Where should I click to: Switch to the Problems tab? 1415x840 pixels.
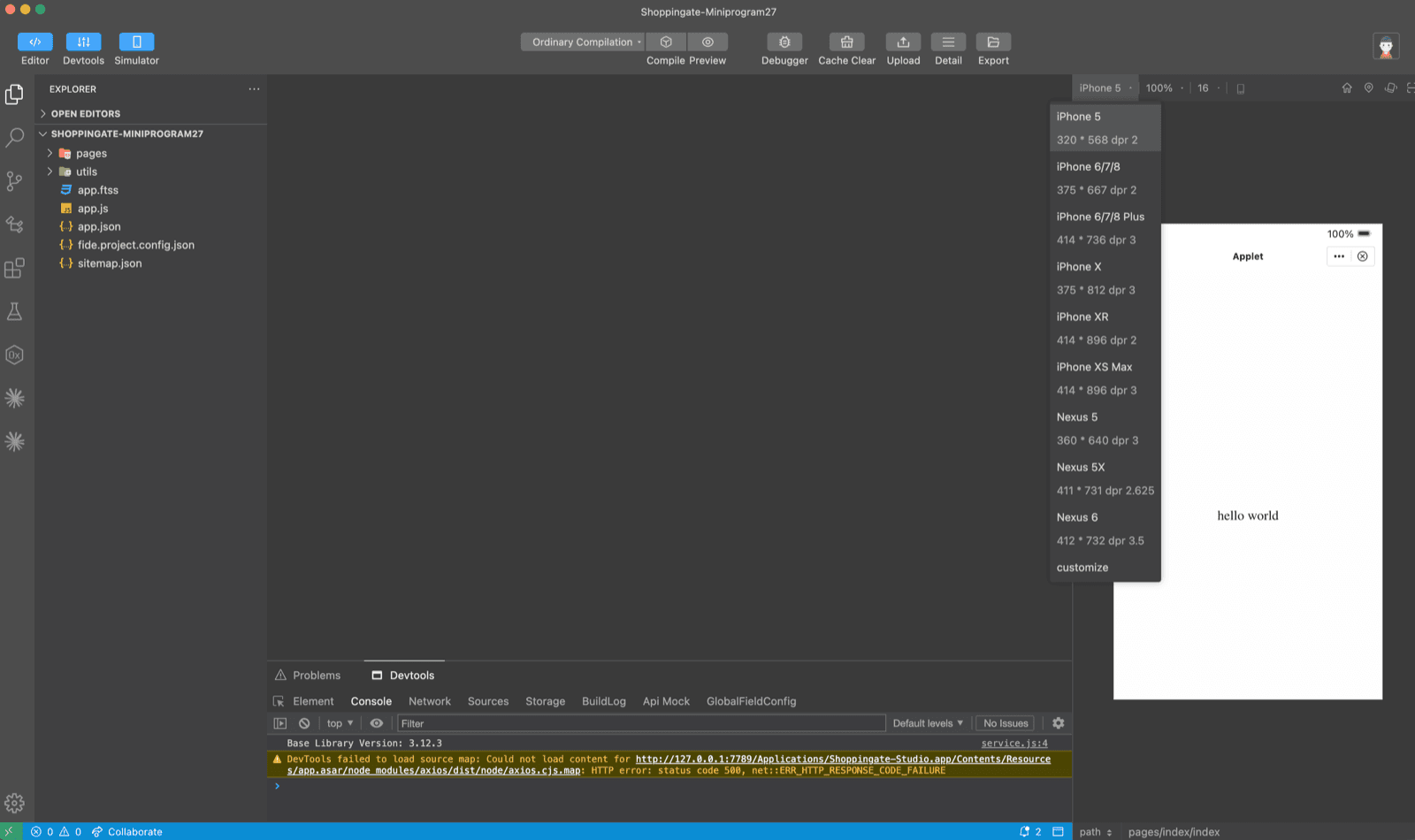(308, 676)
